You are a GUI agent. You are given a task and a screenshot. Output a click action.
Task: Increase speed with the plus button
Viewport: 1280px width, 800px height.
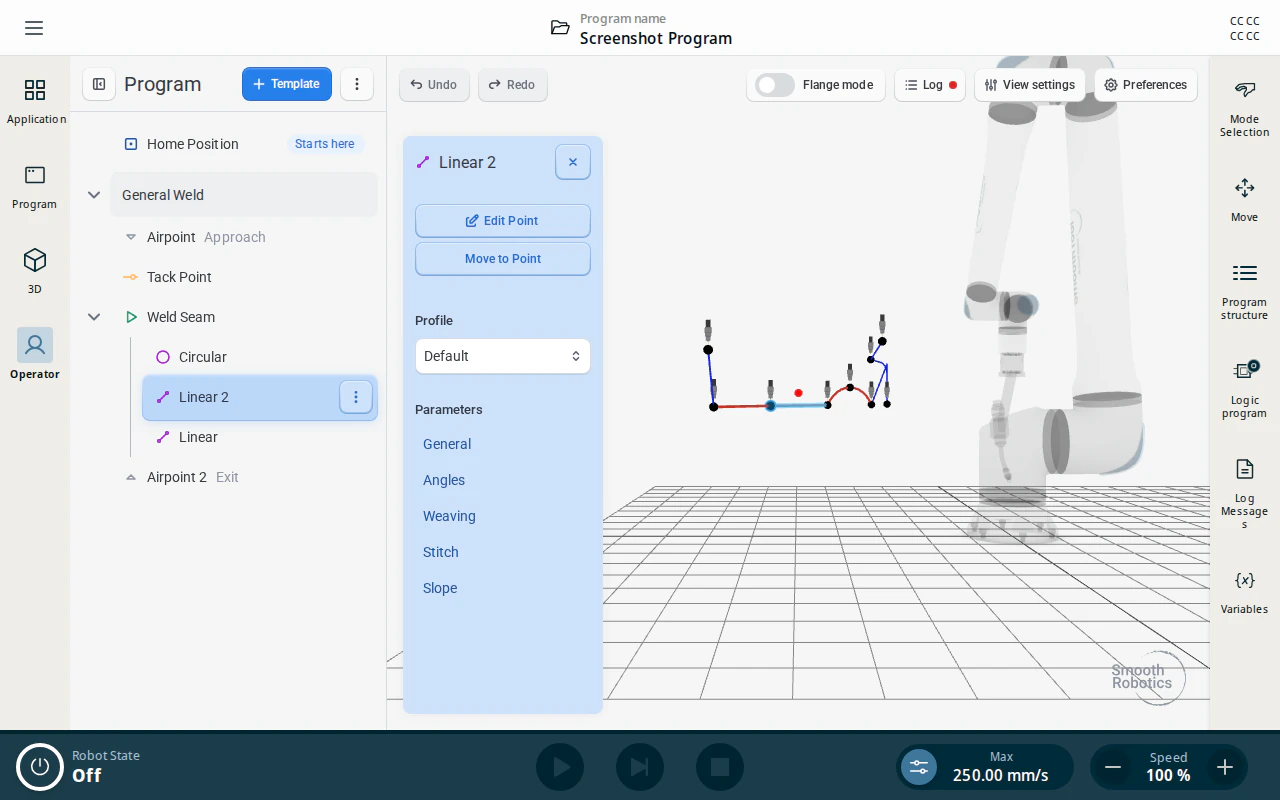[1224, 767]
